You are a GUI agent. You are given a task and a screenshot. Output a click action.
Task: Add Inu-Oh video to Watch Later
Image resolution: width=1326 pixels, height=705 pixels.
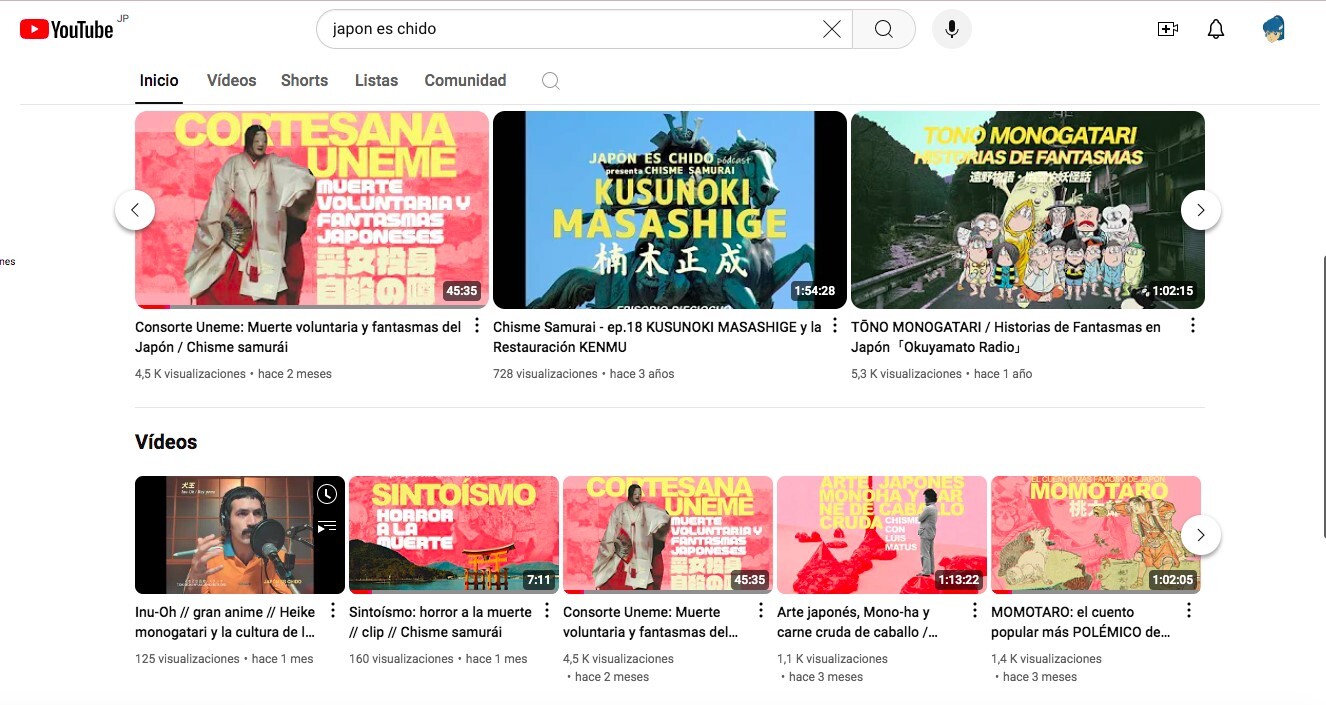(x=327, y=494)
